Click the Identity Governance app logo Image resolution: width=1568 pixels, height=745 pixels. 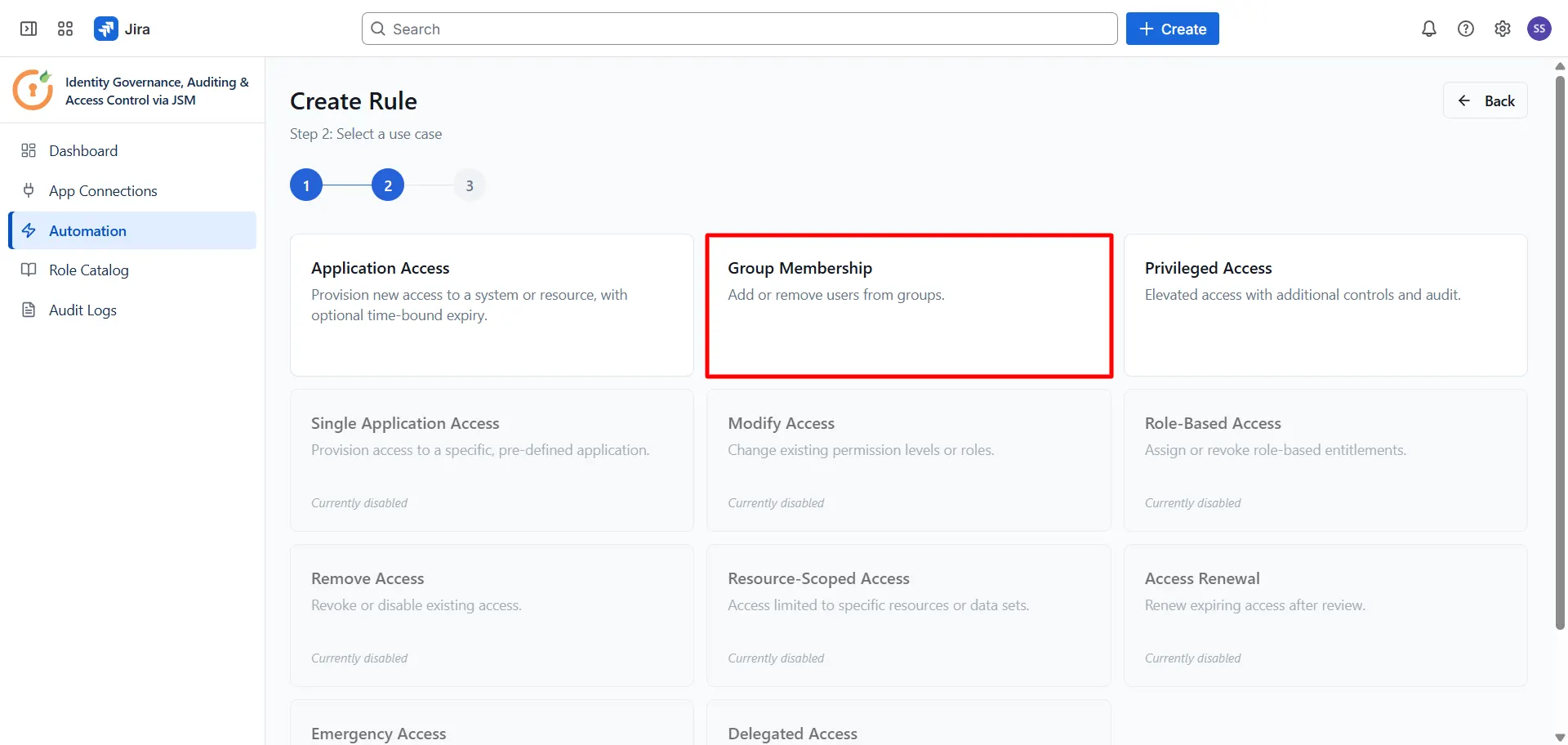tap(33, 90)
